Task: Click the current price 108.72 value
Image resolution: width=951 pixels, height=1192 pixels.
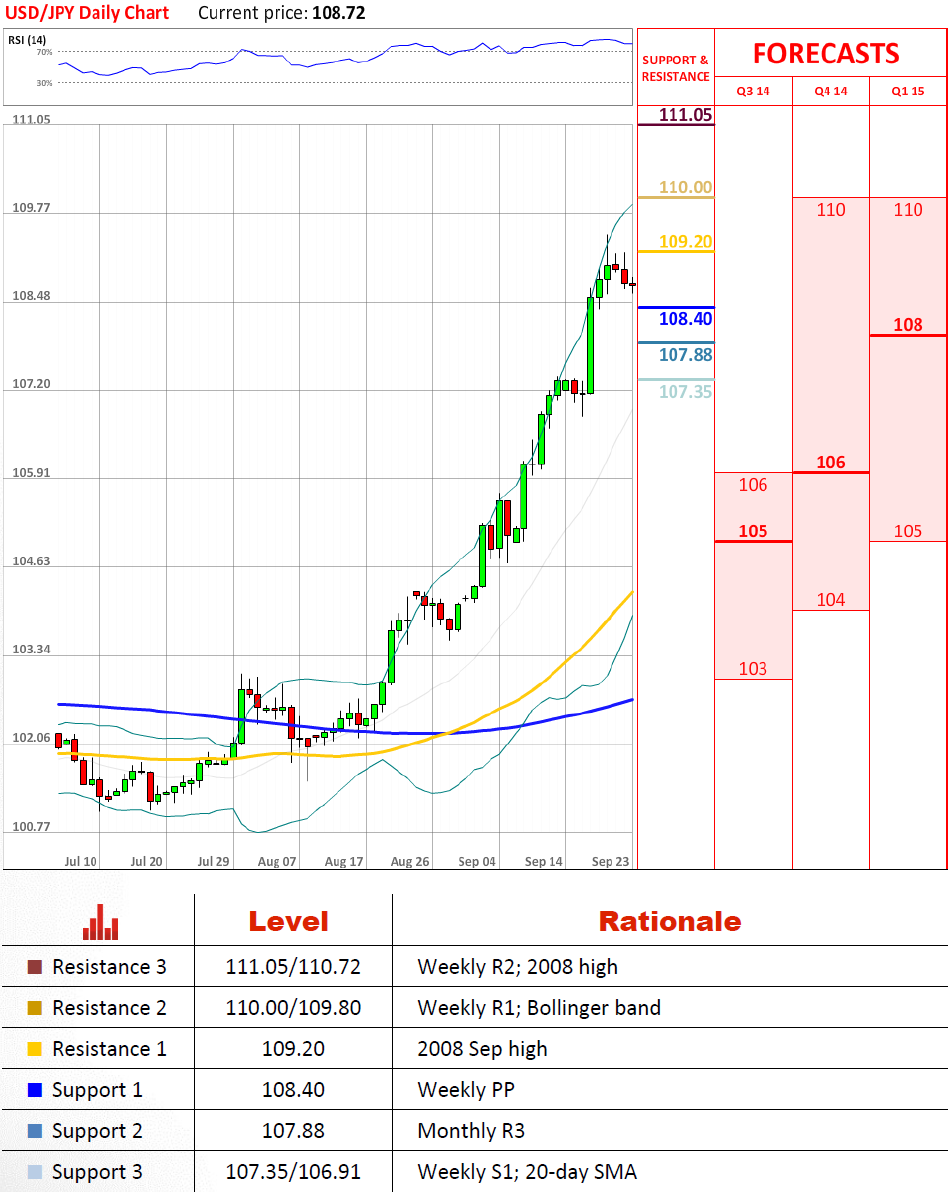Action: click(x=338, y=13)
